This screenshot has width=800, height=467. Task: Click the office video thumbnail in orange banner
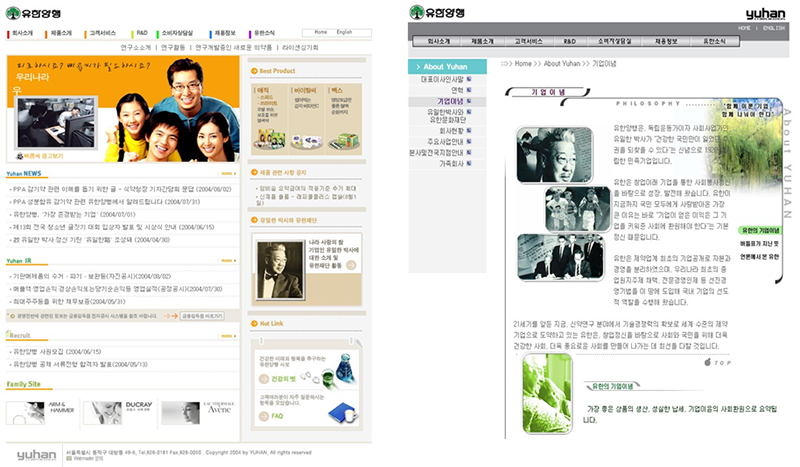(56, 123)
